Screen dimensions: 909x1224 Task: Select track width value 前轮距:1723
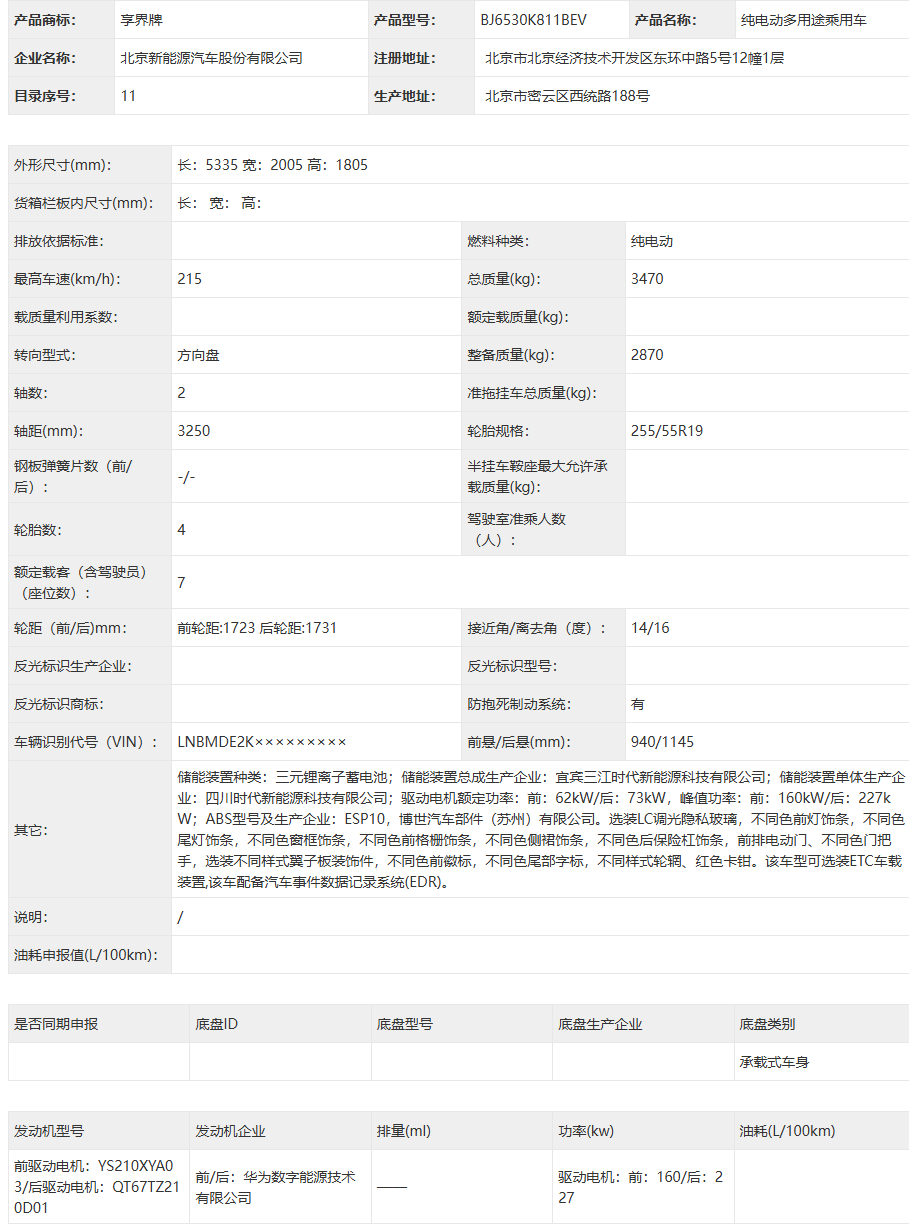point(216,629)
